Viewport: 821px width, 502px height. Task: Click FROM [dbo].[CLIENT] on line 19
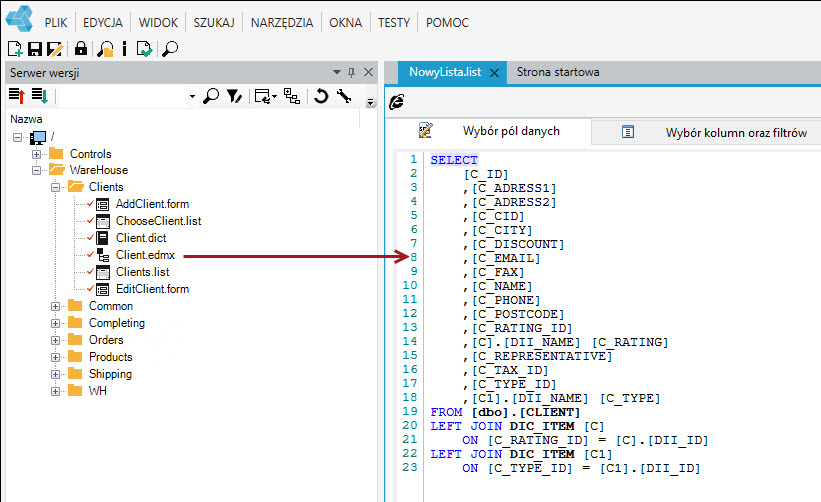tap(505, 412)
